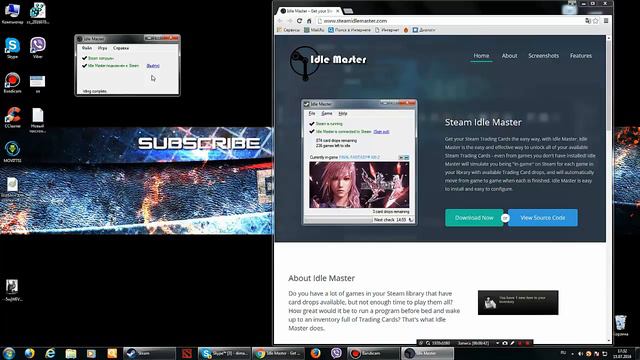Click the browser Back arrow
The image size is (640, 360).
click(x=280, y=21)
